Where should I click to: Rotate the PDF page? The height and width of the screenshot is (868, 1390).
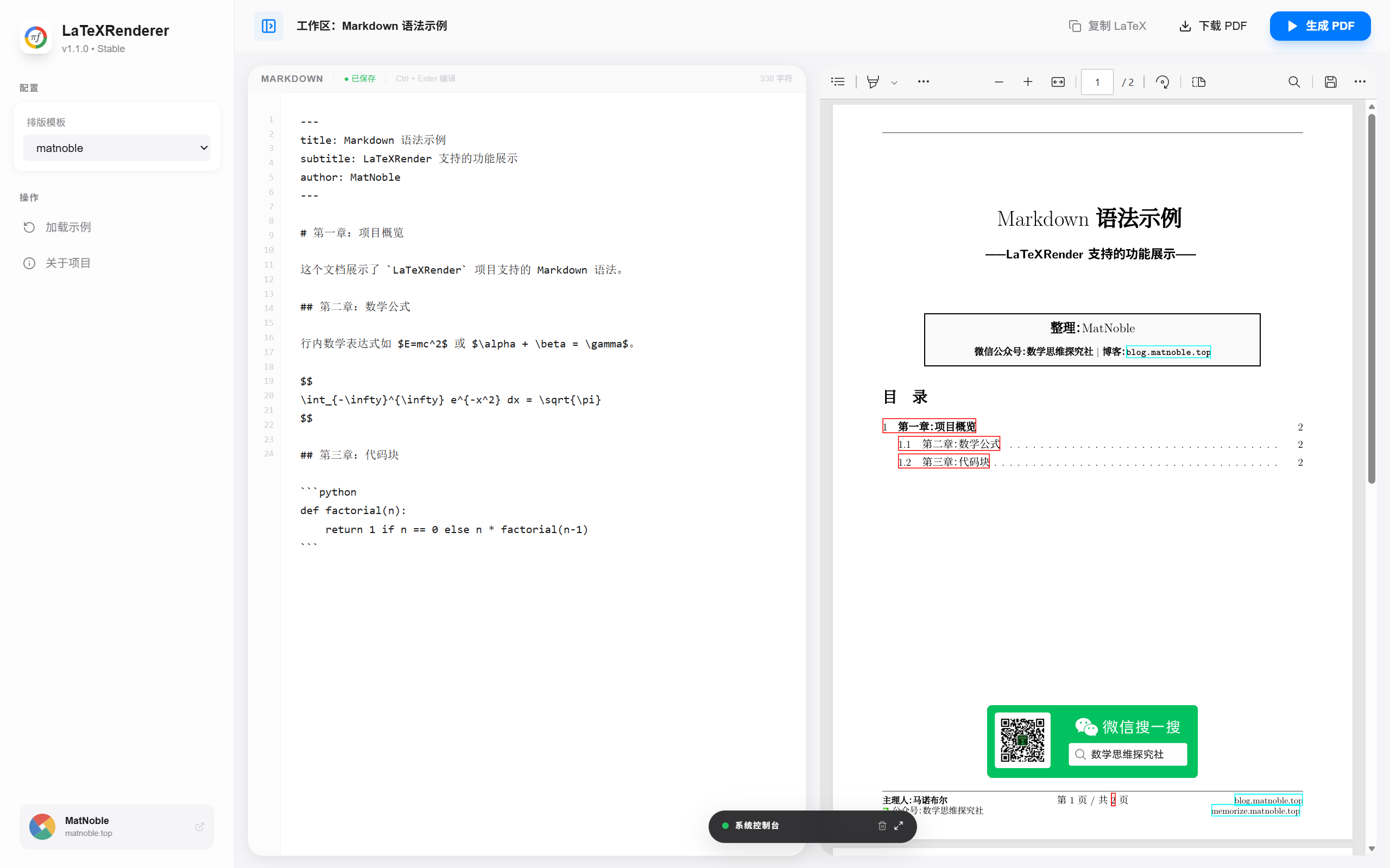(x=1162, y=81)
